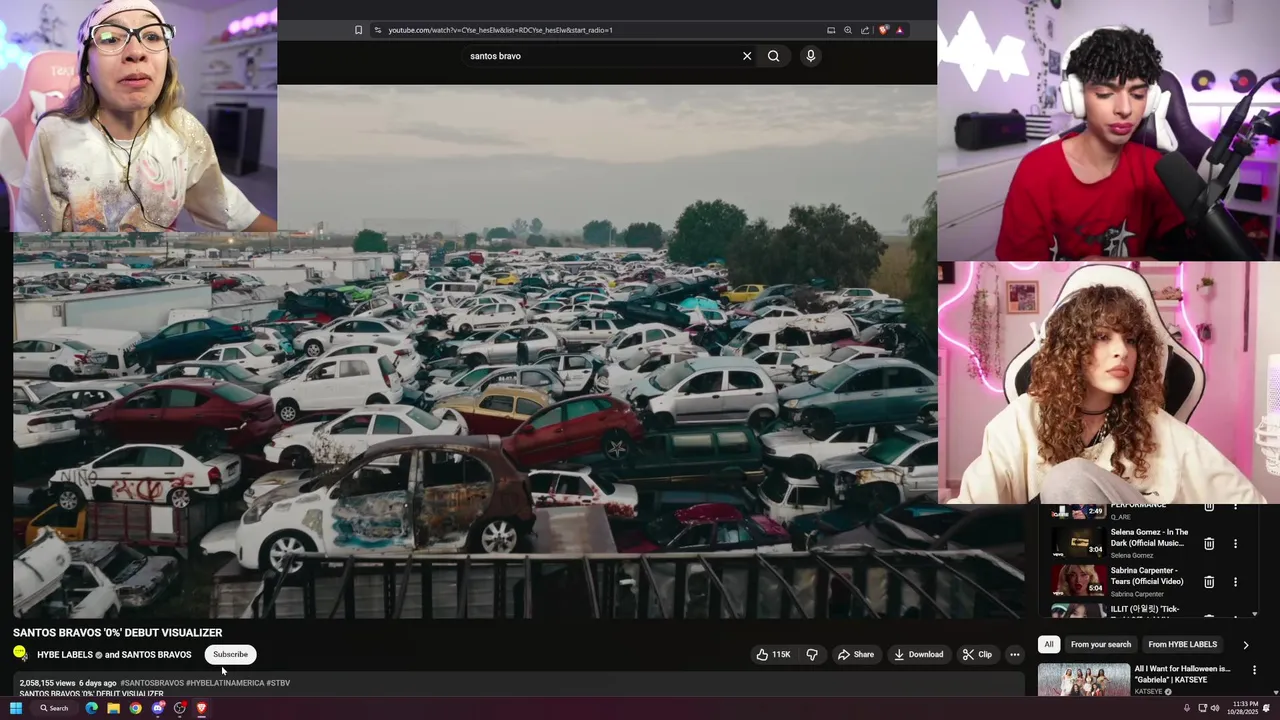Click the #STBV hashtag
1280x720 pixels.
pos(278,683)
